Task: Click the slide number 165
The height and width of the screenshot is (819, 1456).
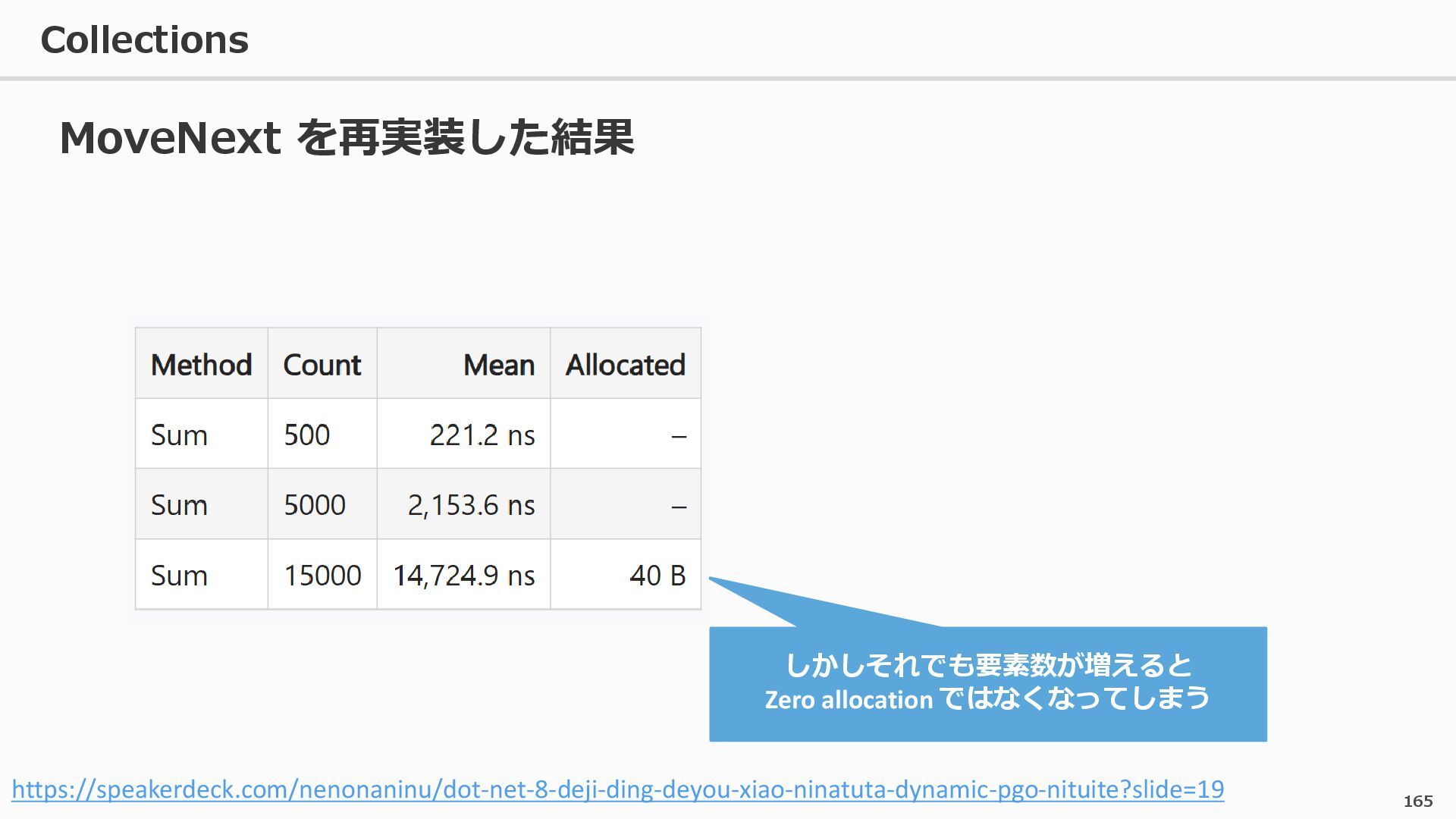Action: (x=1417, y=801)
